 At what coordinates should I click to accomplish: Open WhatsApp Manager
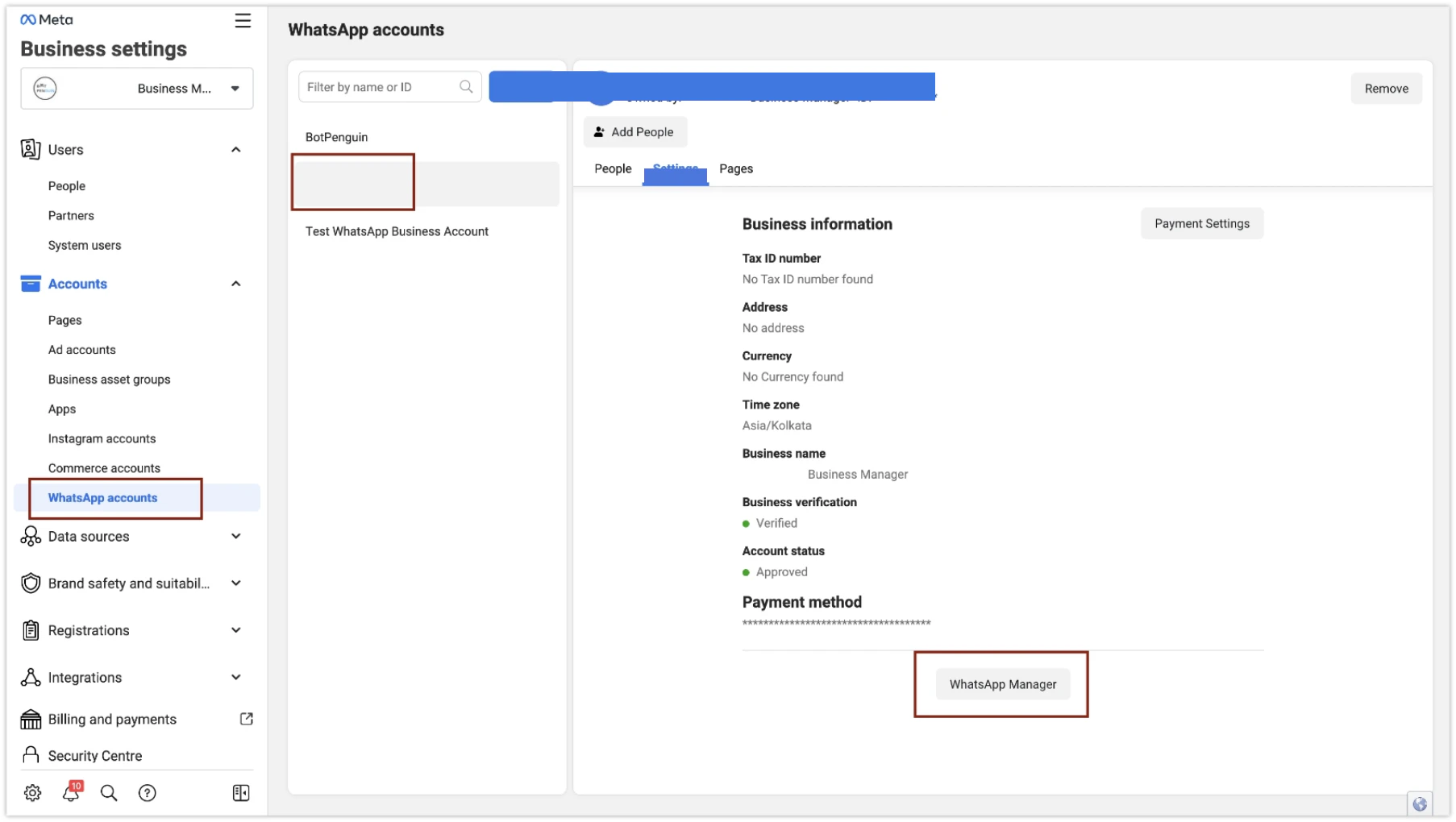[x=1002, y=684]
